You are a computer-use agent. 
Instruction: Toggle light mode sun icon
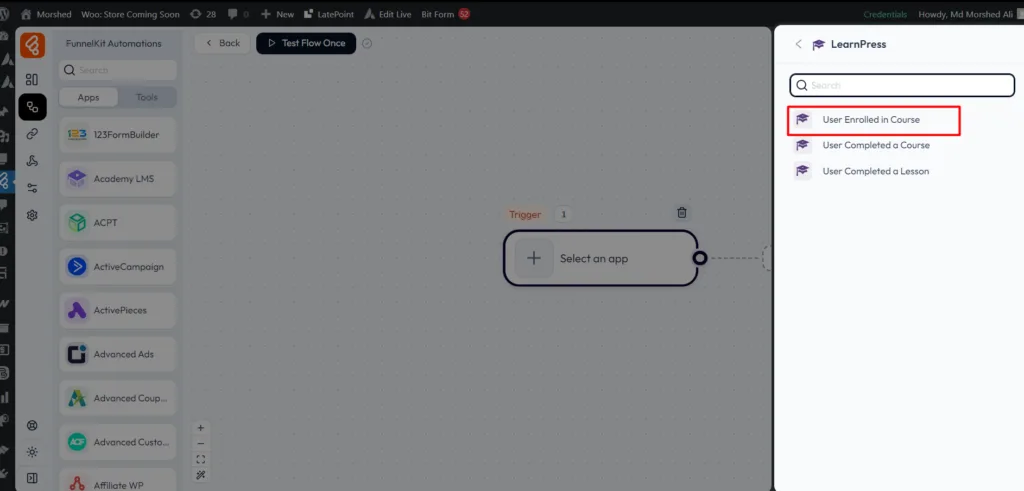click(32, 452)
